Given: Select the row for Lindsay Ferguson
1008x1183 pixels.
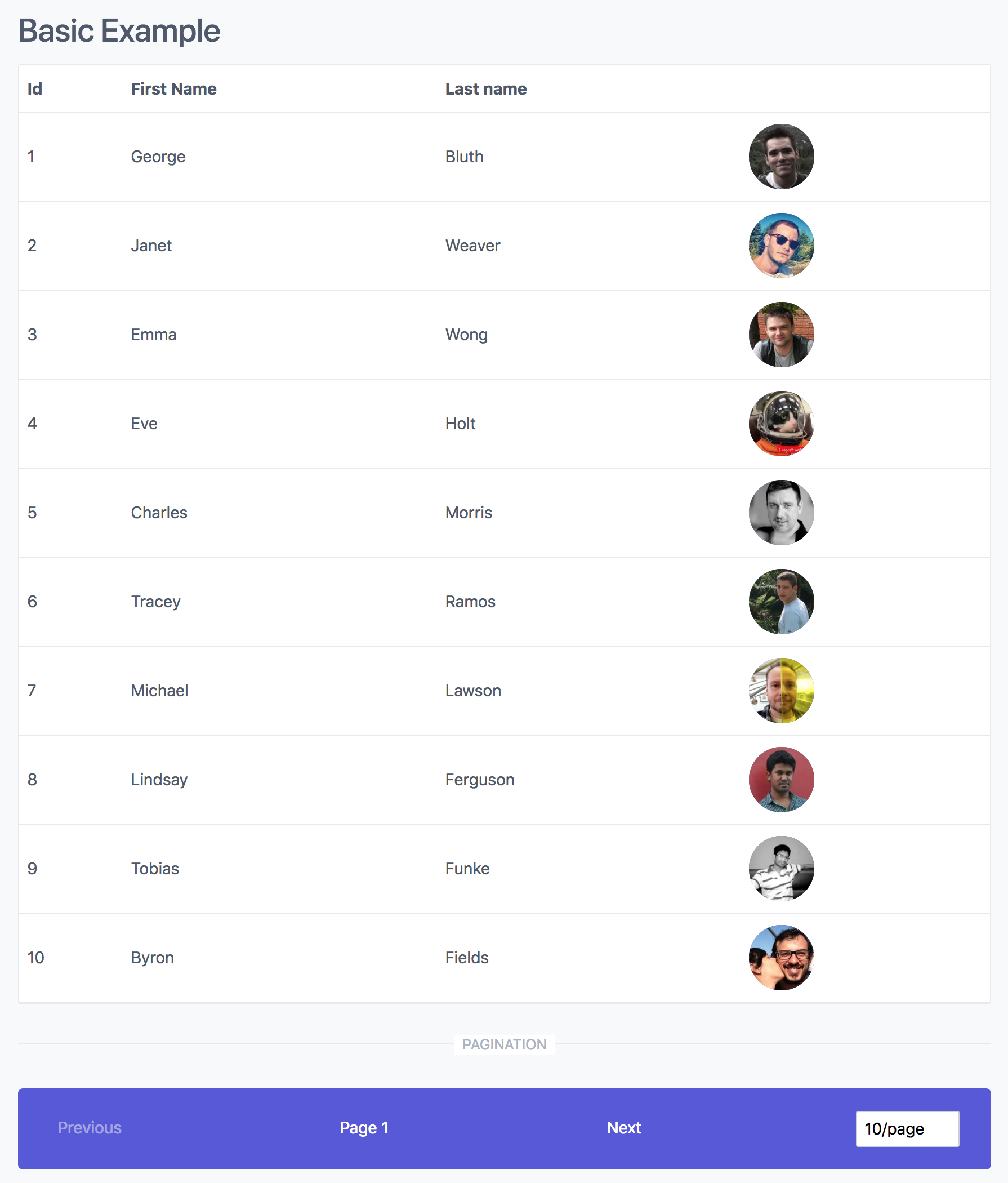Looking at the screenshot, I should click(x=400, y=779).
